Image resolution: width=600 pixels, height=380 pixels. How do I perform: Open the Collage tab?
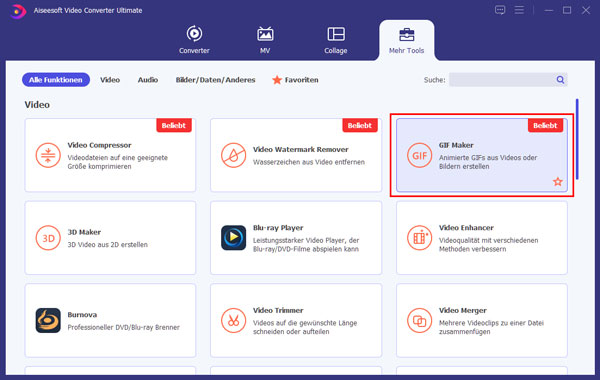336,40
